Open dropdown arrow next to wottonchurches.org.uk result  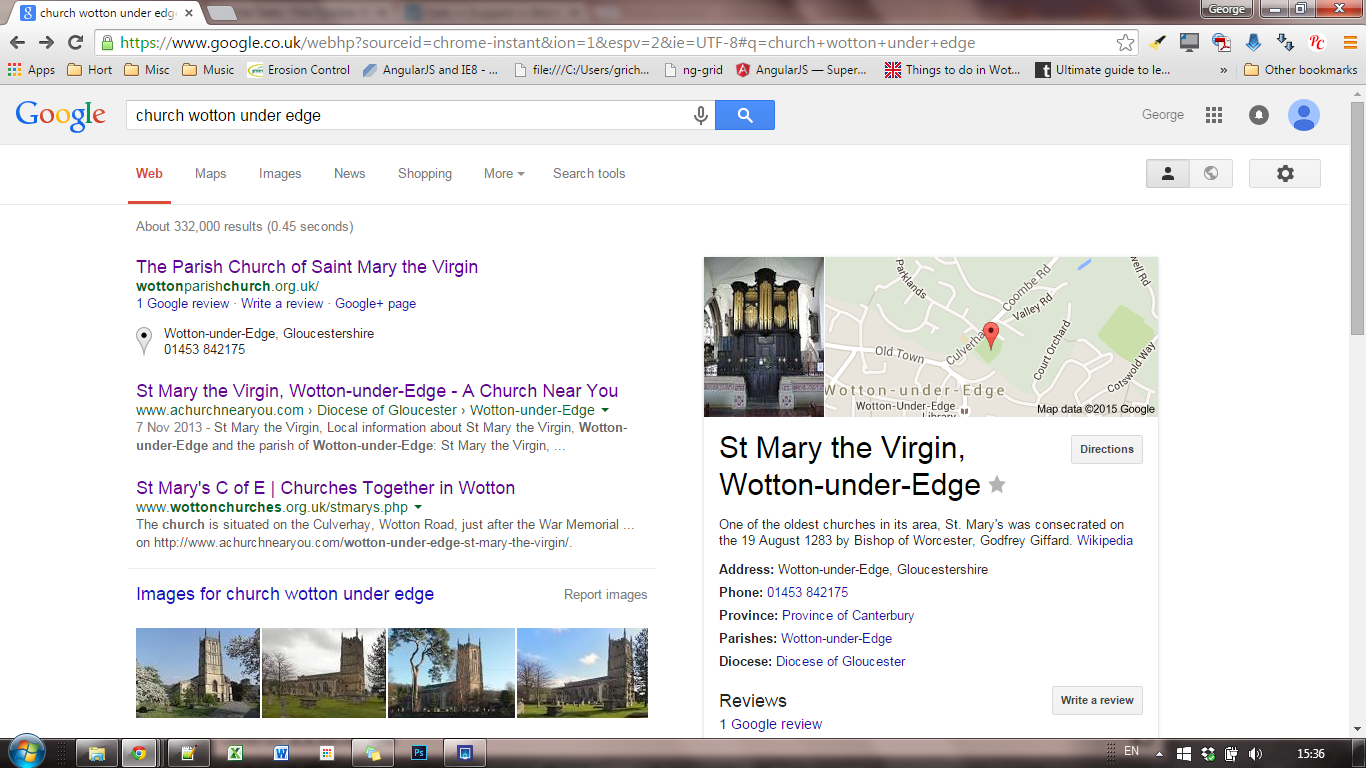click(x=418, y=508)
